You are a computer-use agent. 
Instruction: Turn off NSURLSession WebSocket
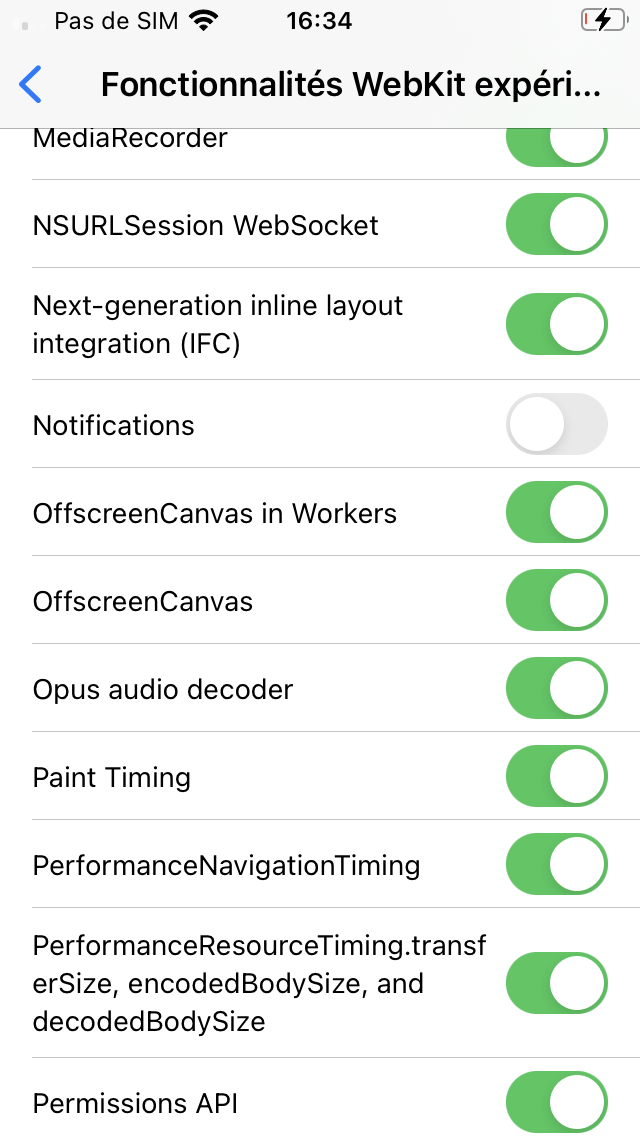click(556, 225)
